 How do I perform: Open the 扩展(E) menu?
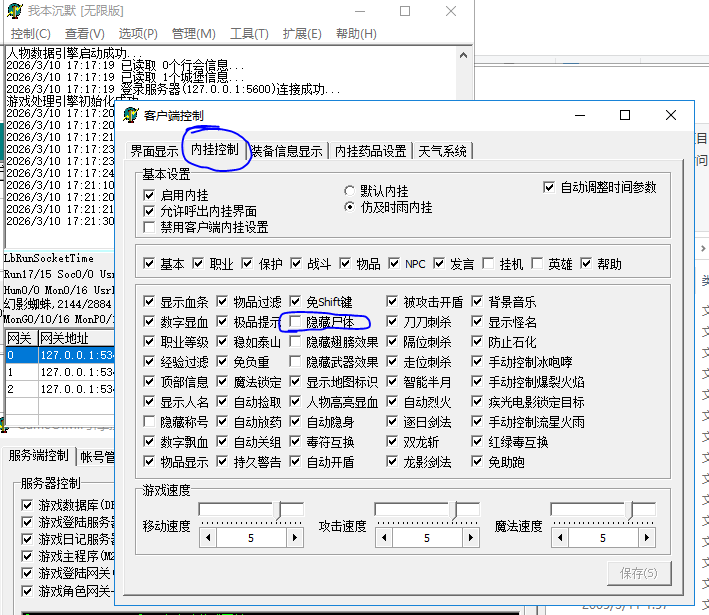(x=301, y=34)
